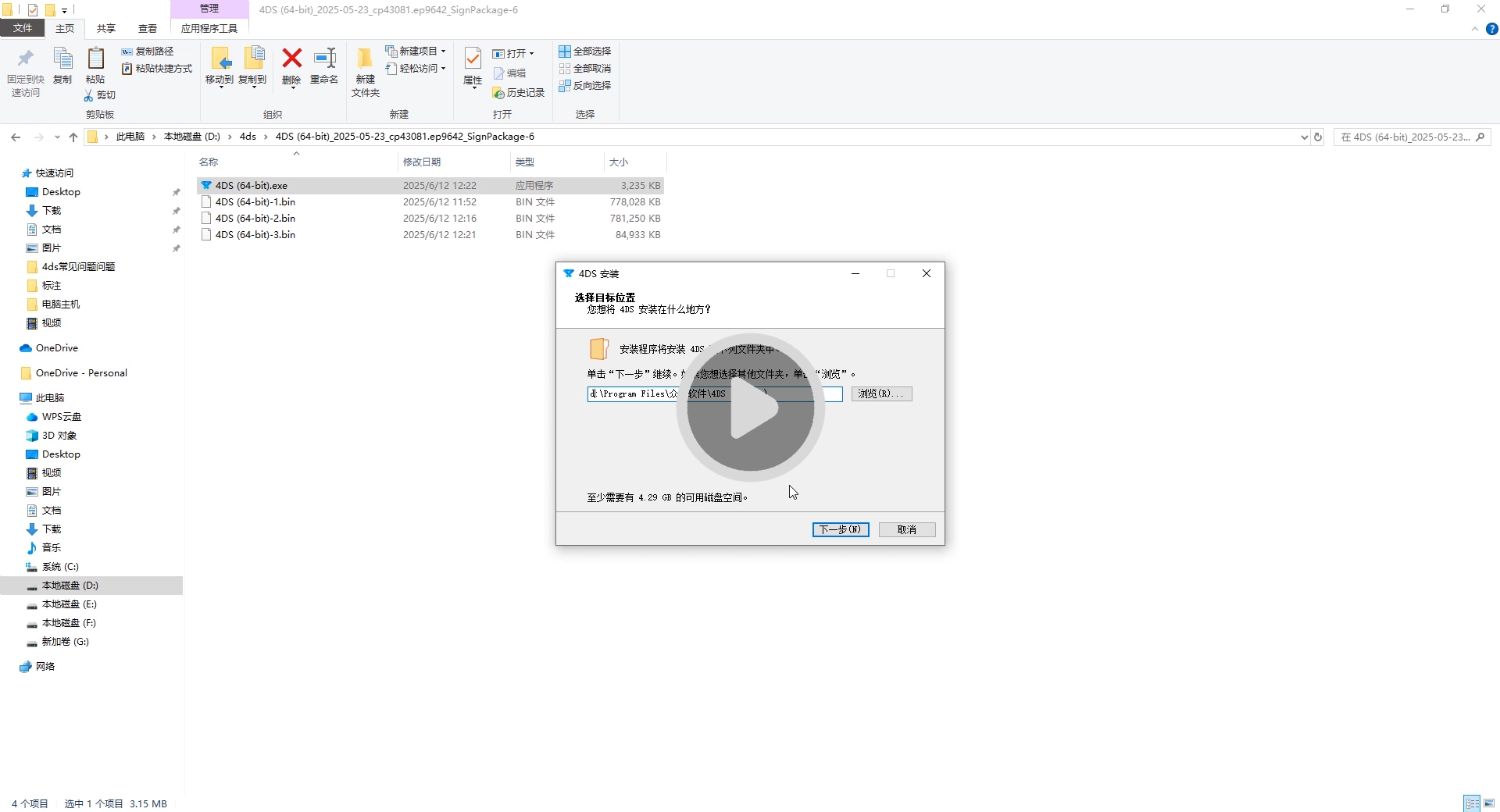
Task: Click Invert Selection (反向选择)
Action: [x=584, y=86]
